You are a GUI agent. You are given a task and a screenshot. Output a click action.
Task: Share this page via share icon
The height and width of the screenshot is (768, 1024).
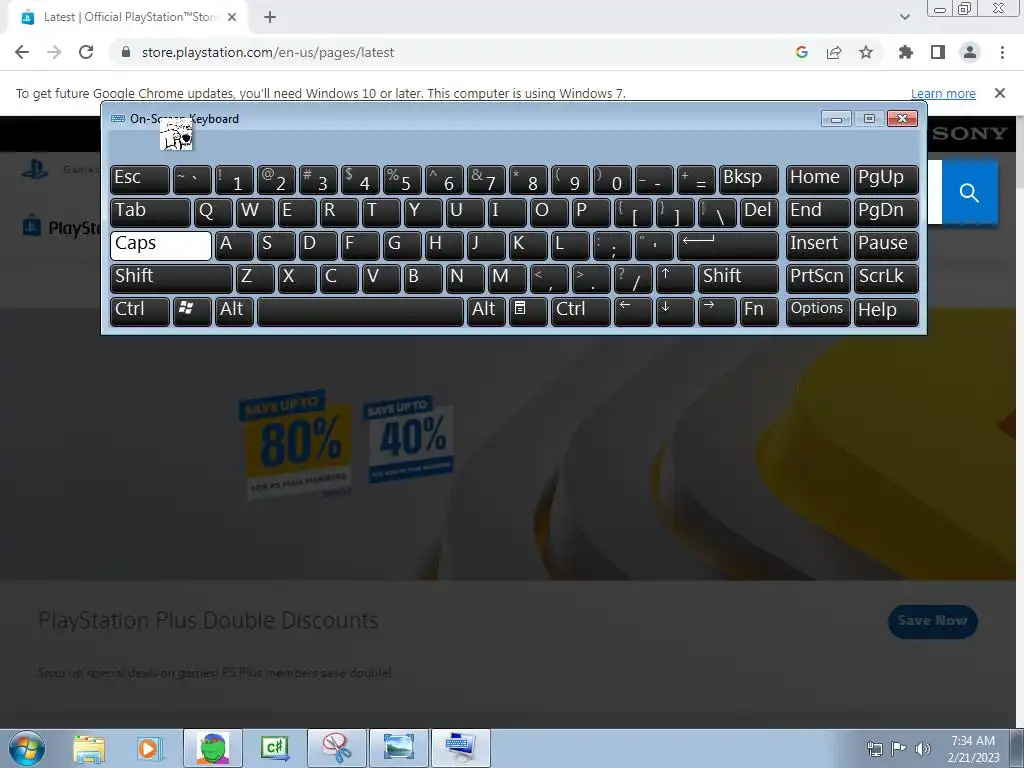point(834,52)
